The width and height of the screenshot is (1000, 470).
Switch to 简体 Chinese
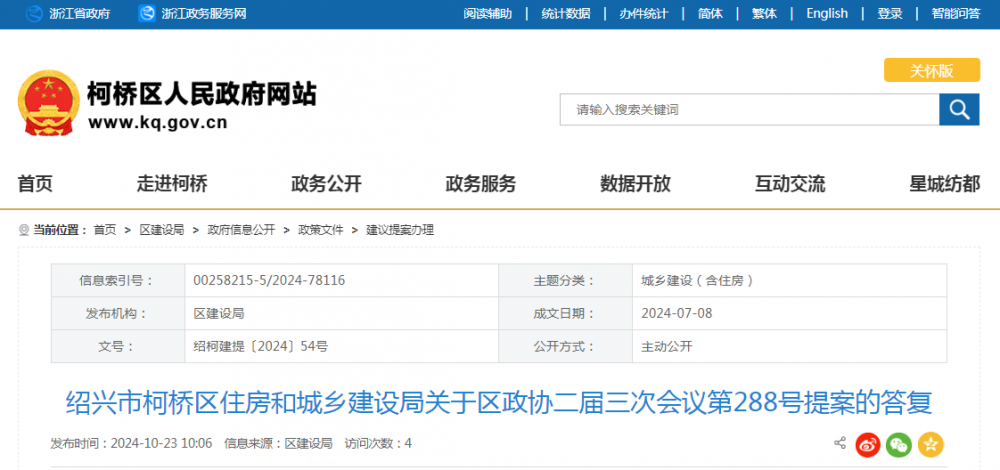(710, 13)
